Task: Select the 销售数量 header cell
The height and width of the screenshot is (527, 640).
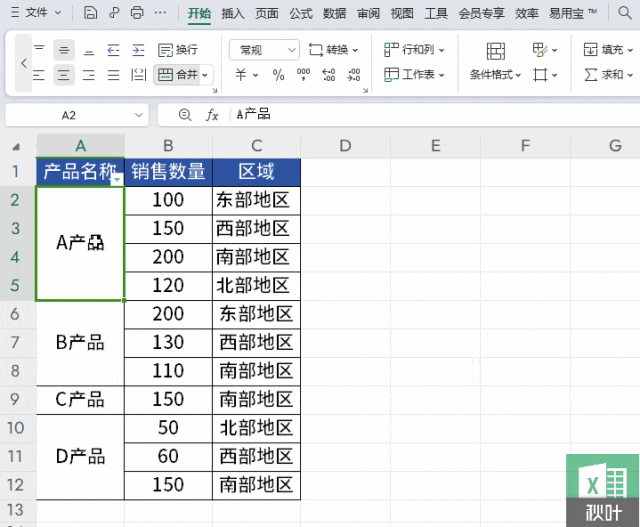Action: pyautogui.click(x=168, y=172)
